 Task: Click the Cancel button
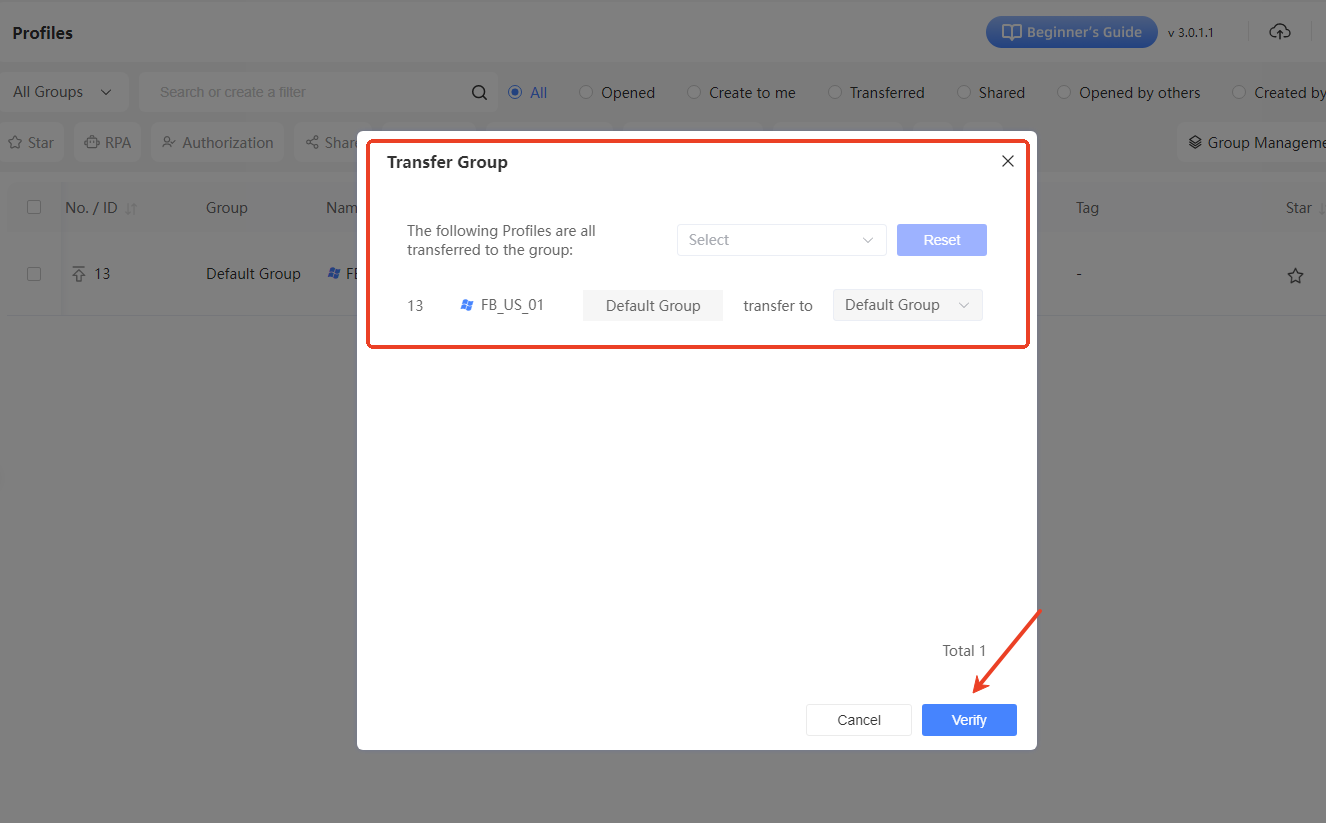tap(858, 720)
